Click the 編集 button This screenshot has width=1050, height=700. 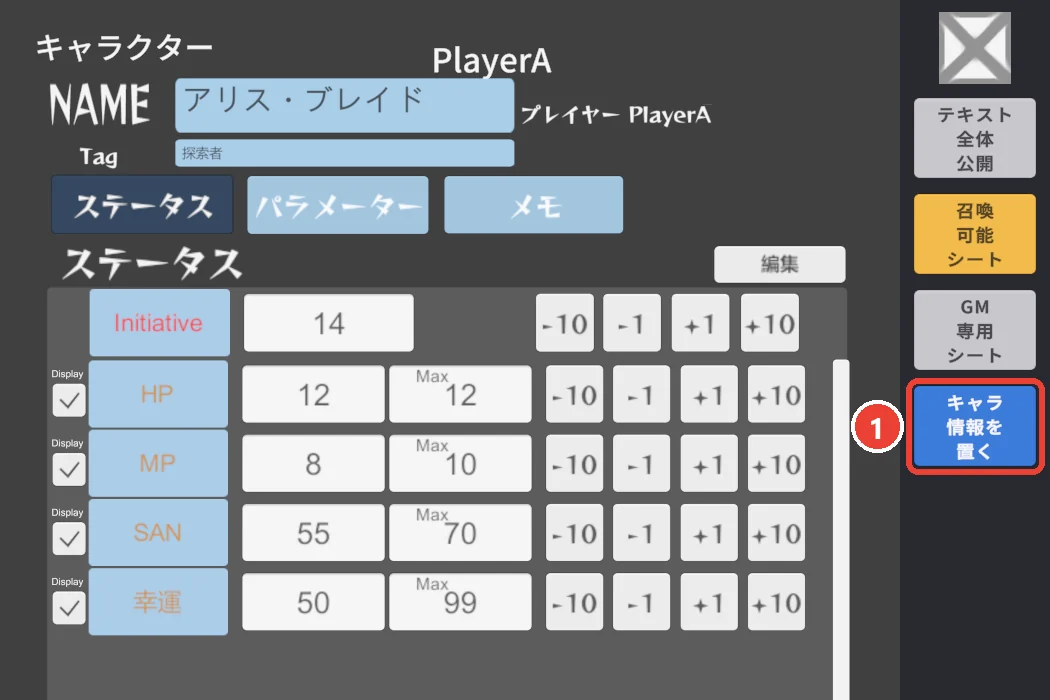coord(779,264)
